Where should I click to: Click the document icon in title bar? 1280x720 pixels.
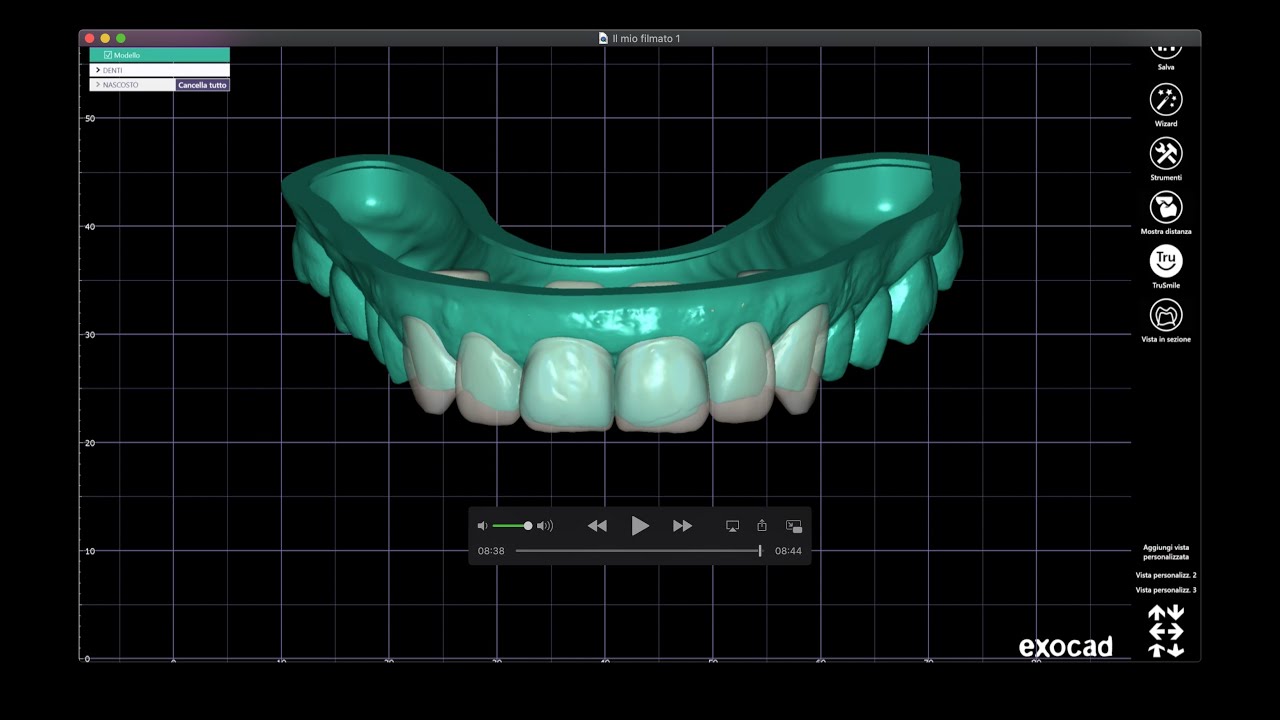603,38
